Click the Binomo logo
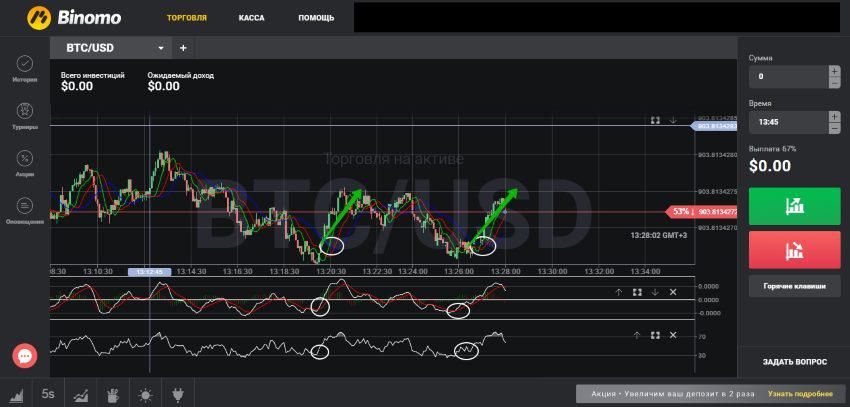Viewport: 850px width, 407px height. [74, 17]
